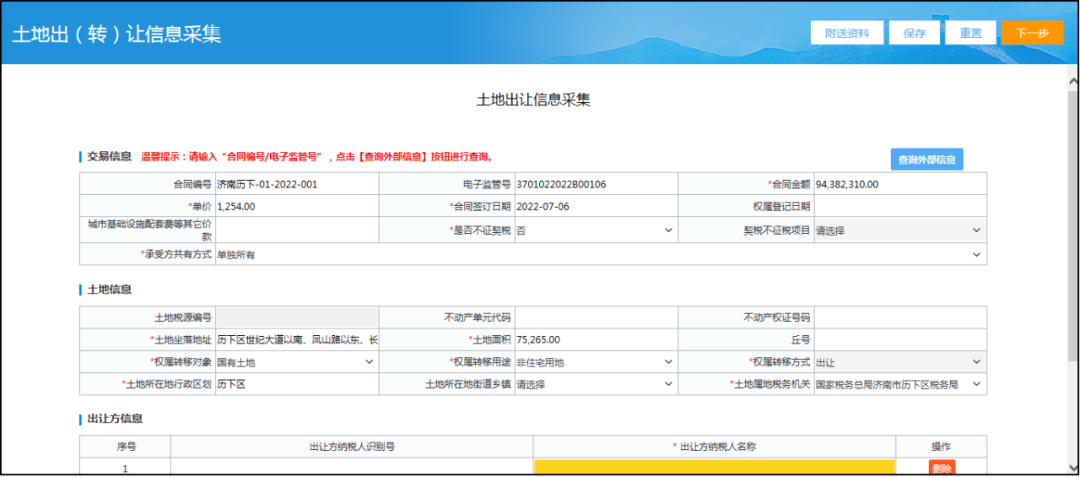Click the 不动产权证号码 field

[900, 317]
